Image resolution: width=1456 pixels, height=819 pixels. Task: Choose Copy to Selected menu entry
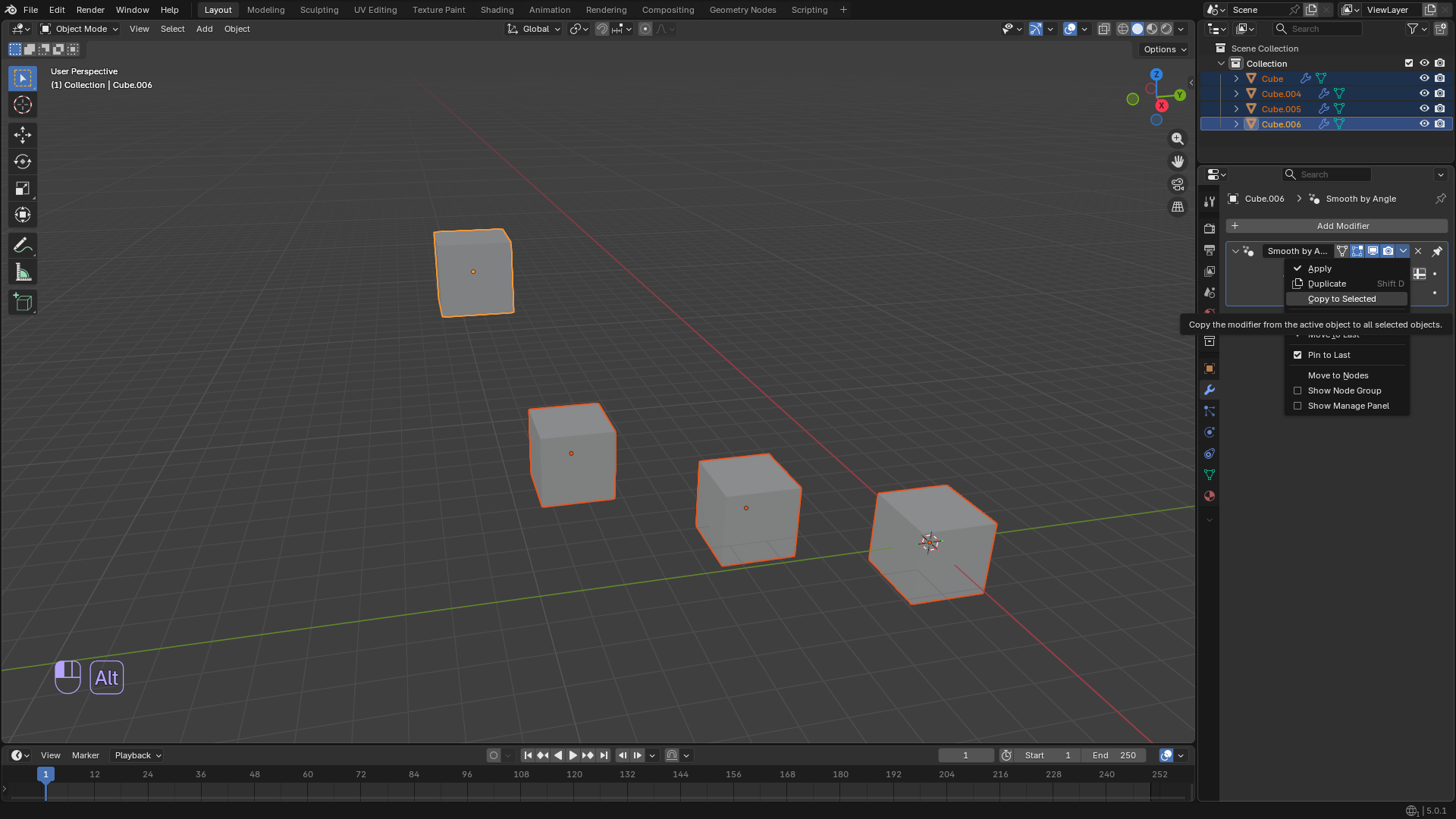(1347, 299)
